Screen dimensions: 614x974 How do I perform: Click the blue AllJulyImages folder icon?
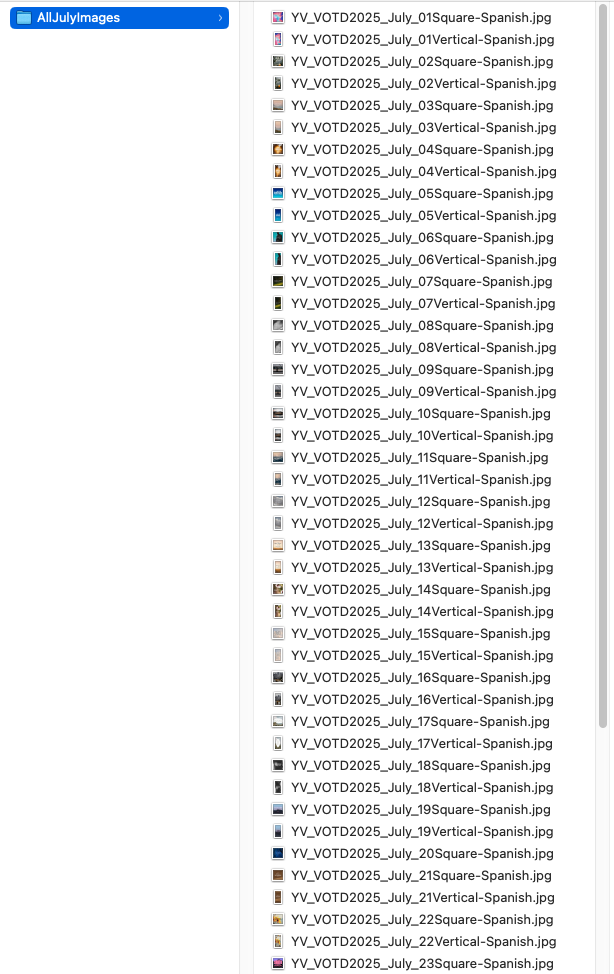(24, 18)
